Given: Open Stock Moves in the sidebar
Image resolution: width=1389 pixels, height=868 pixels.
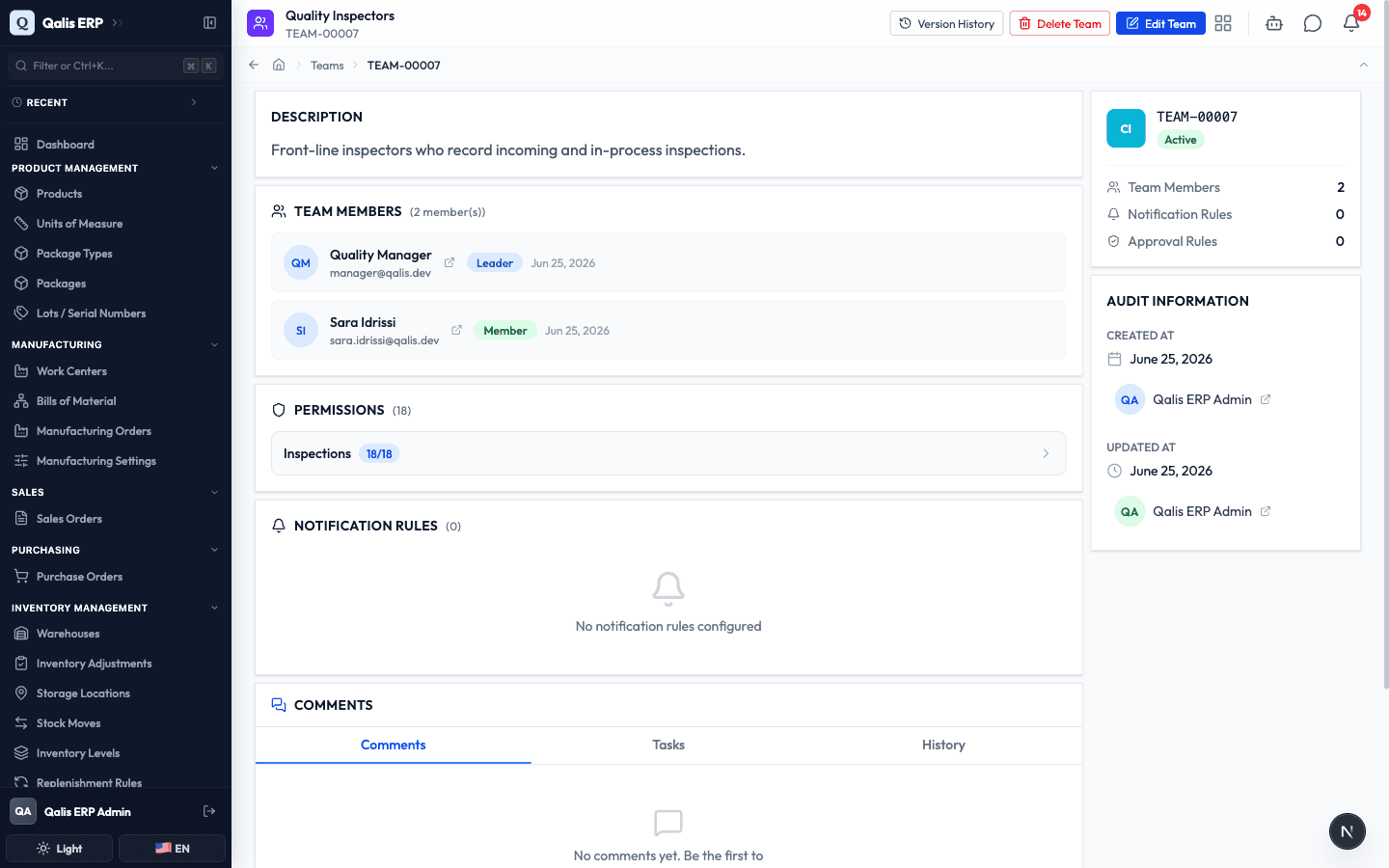Looking at the screenshot, I should 116,723.
